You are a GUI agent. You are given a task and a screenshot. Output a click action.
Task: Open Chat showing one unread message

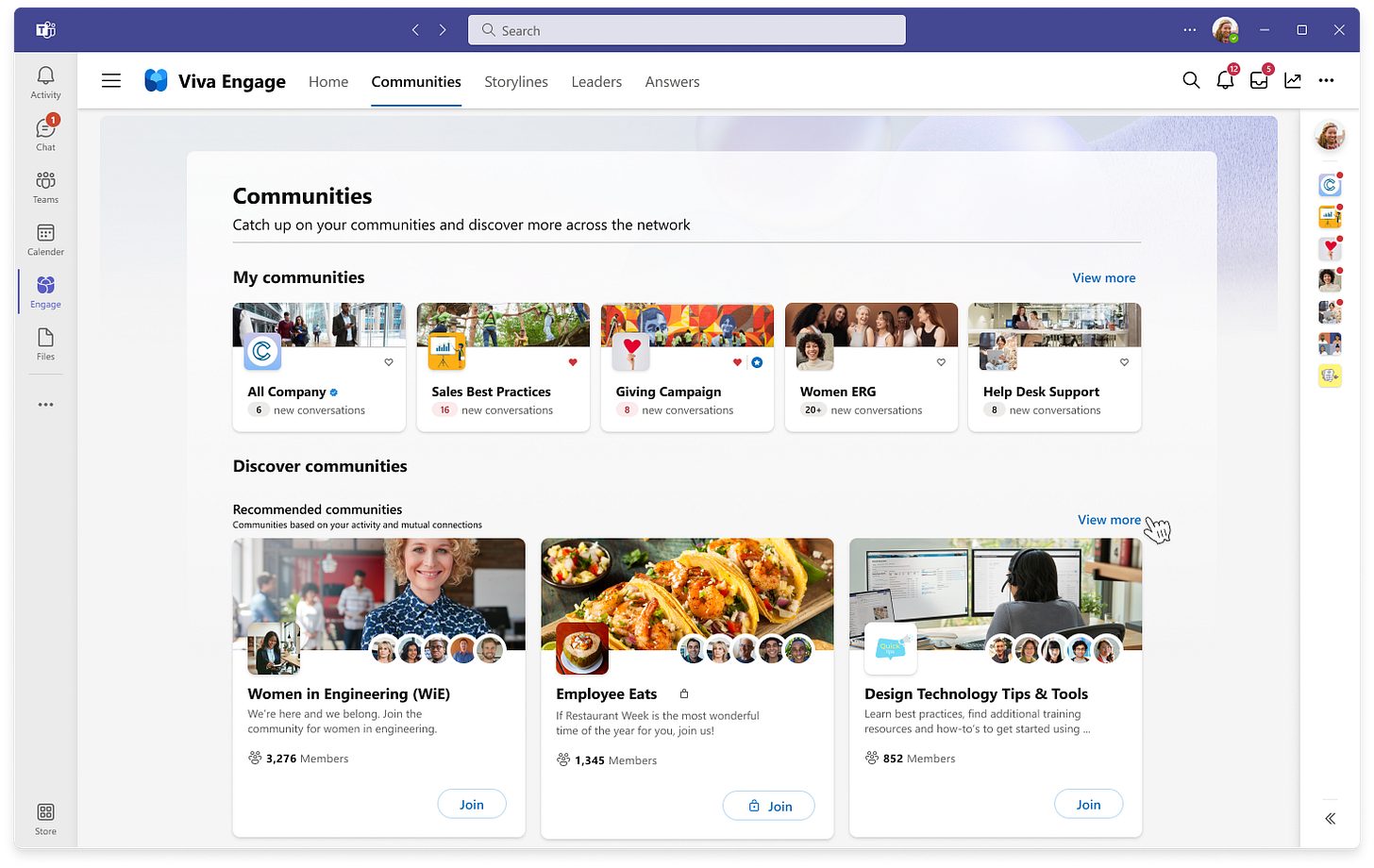coord(44,132)
